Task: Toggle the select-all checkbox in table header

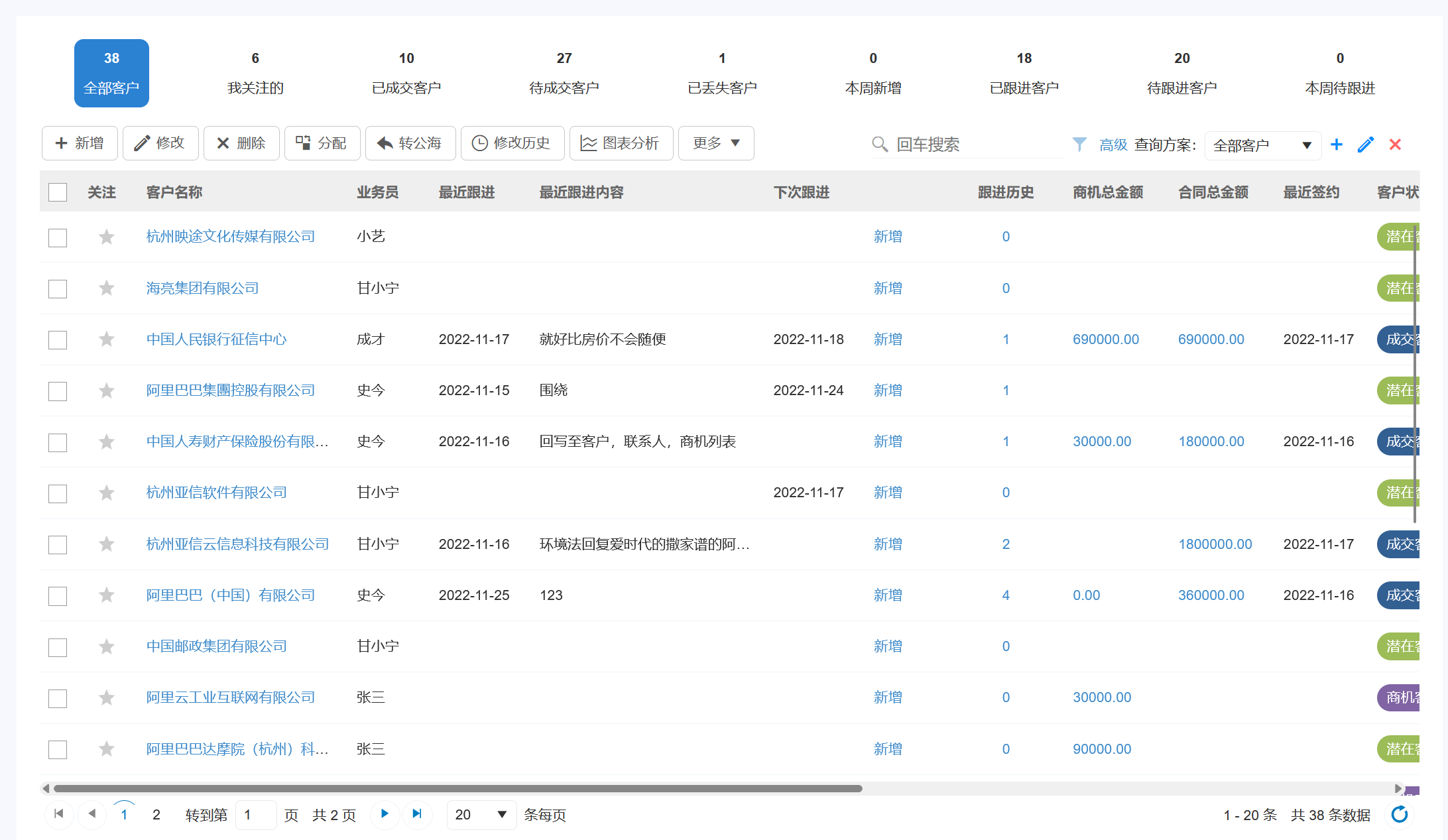Action: [x=58, y=192]
